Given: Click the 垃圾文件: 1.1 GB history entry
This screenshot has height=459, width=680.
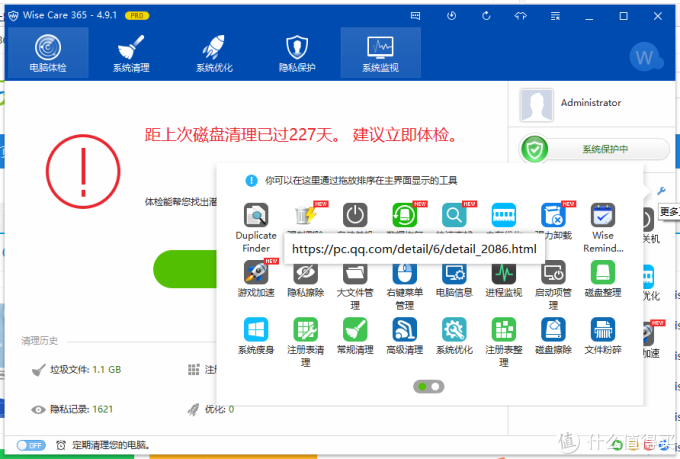Looking at the screenshot, I should coord(77,370).
